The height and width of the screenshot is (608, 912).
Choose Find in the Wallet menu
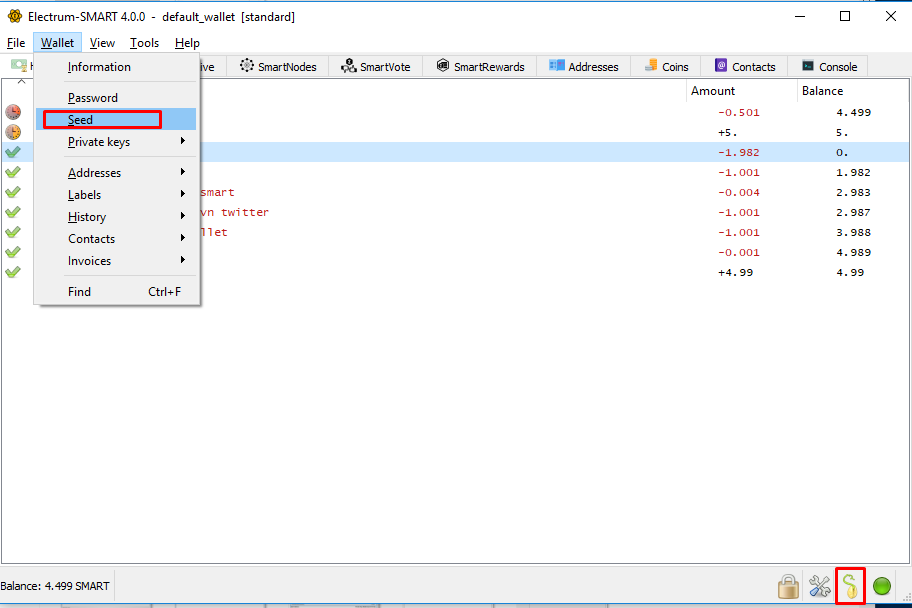[x=116, y=291]
